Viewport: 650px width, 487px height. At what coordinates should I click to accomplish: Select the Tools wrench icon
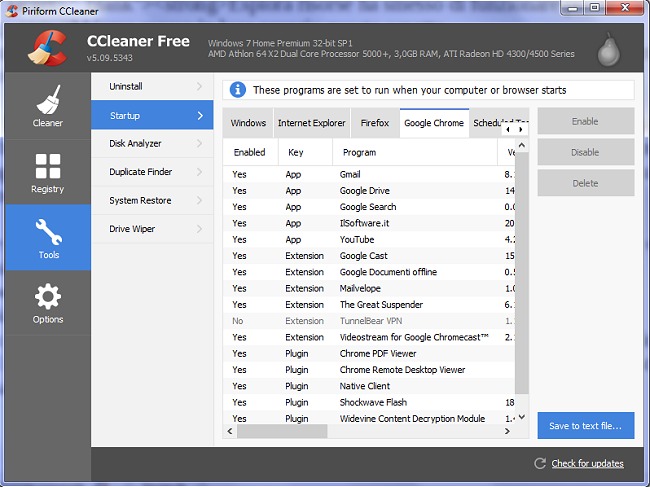(x=49, y=232)
